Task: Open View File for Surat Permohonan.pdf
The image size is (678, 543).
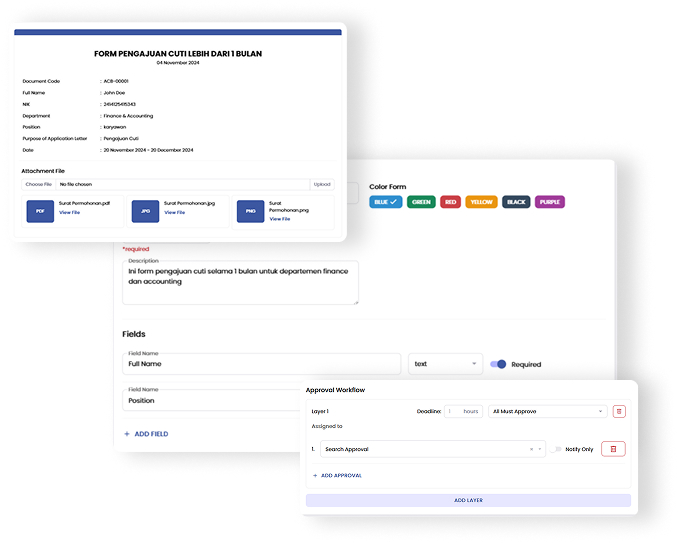Action: tap(69, 212)
